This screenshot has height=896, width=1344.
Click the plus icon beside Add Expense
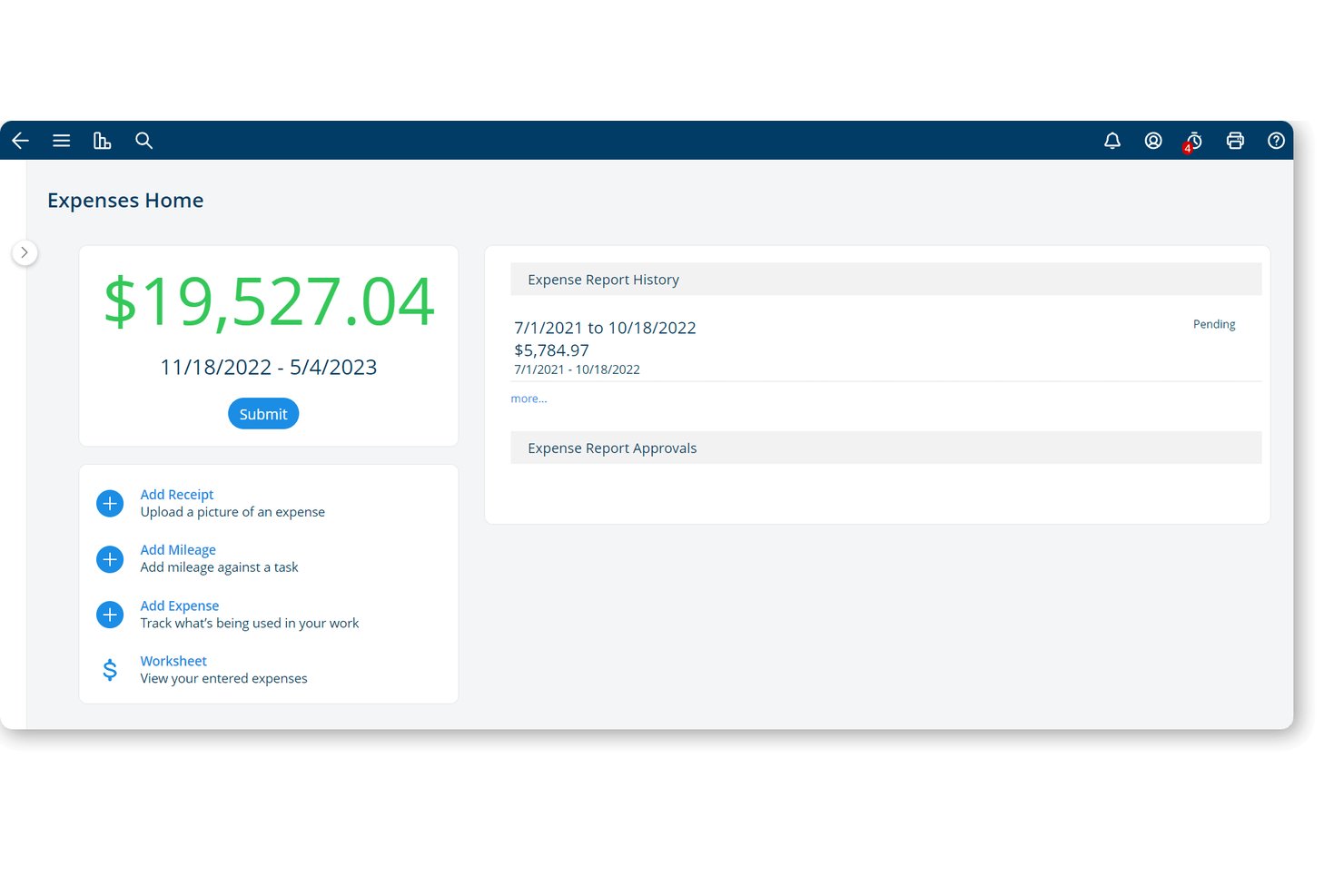(110, 615)
